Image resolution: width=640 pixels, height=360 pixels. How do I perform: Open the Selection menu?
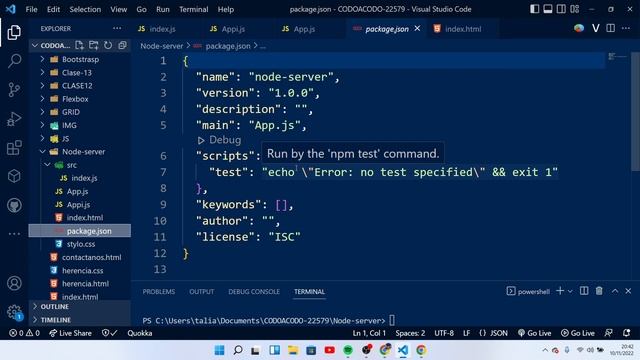tap(85, 9)
